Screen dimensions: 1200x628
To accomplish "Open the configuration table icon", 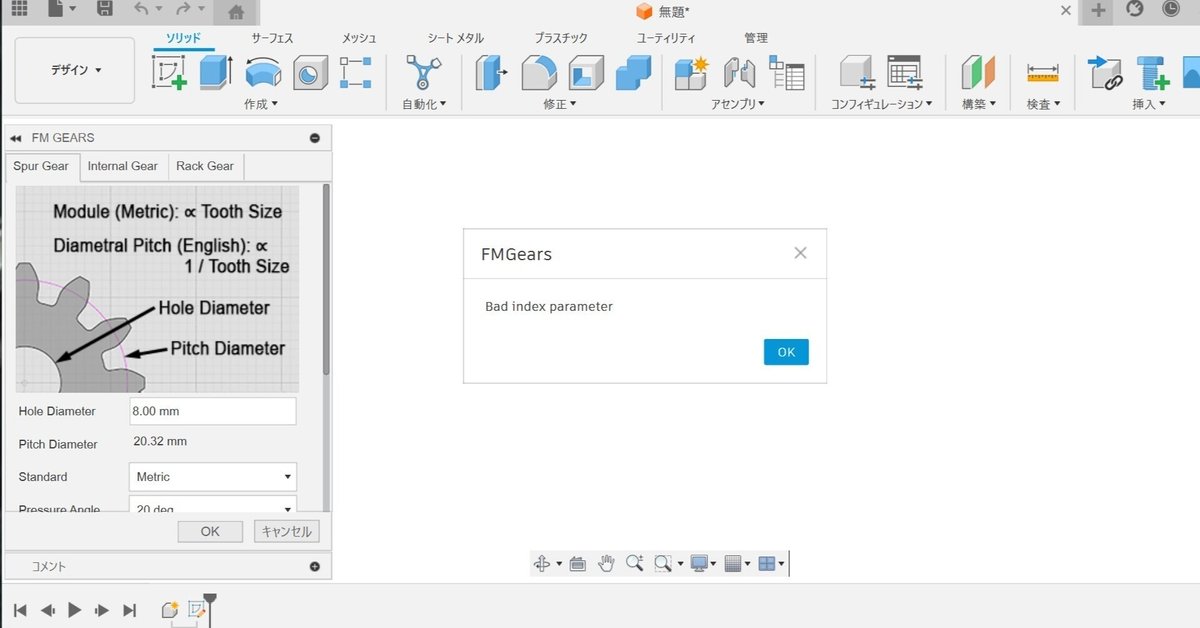I will pyautogui.click(x=905, y=73).
